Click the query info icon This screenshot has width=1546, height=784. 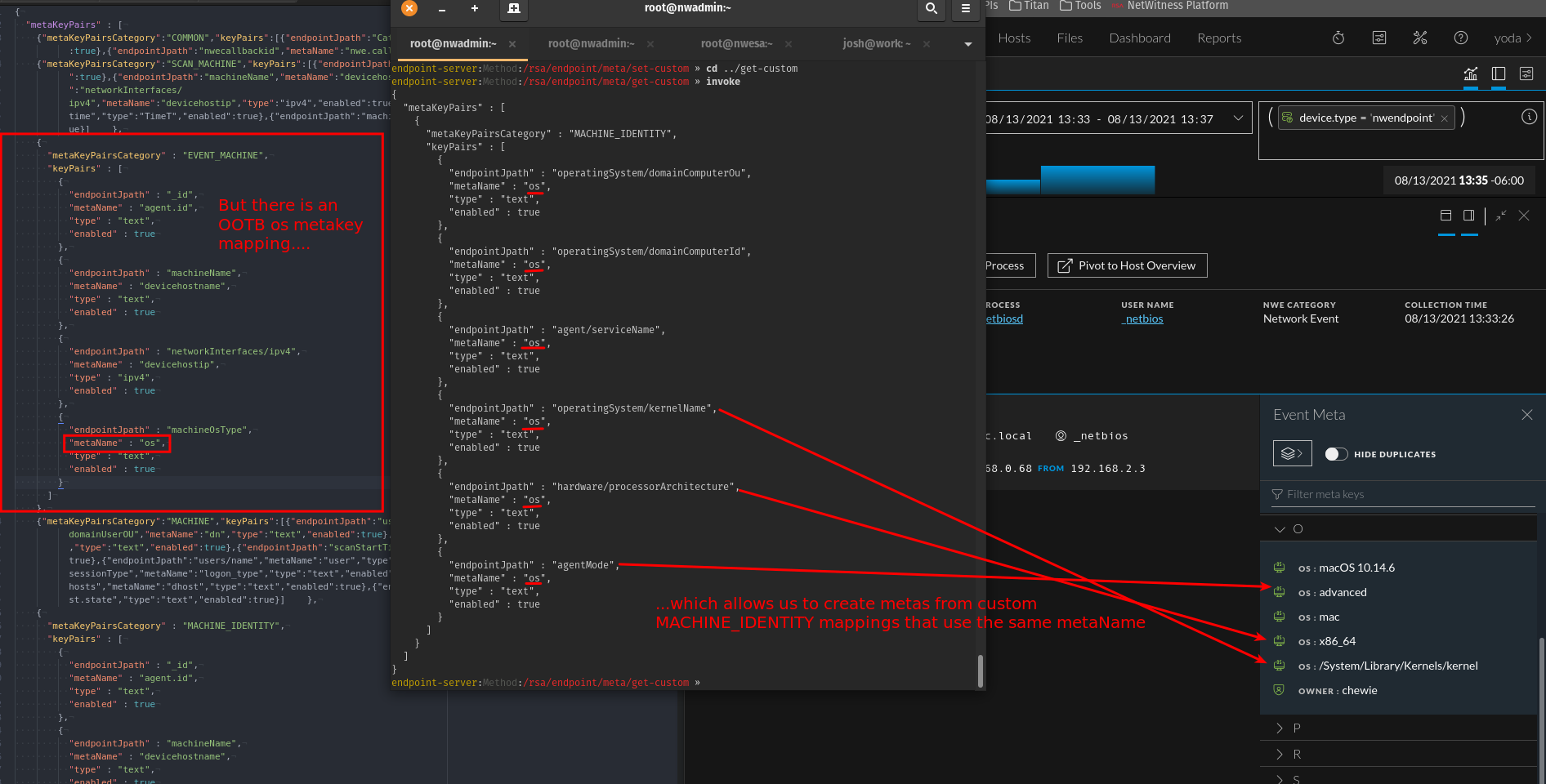[x=1529, y=117]
